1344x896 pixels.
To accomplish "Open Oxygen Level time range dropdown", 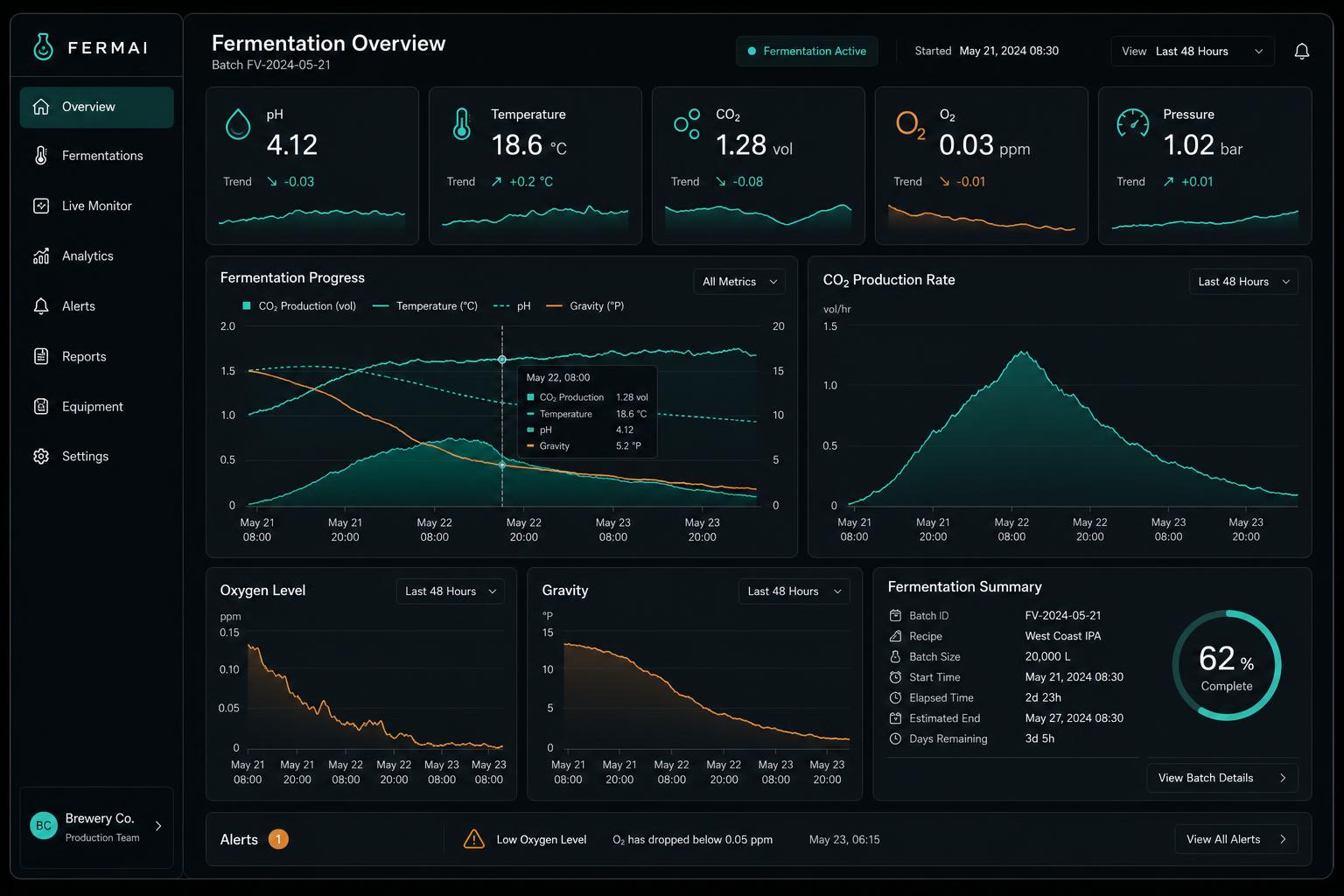I will point(451,591).
